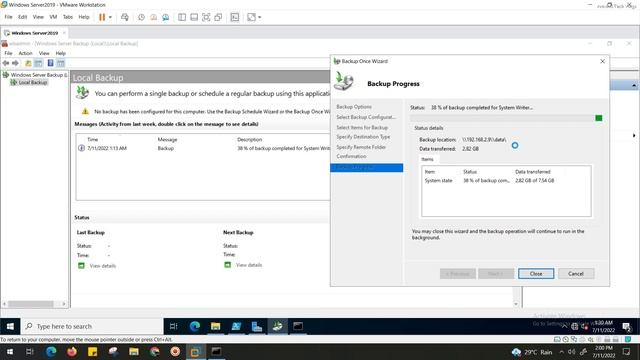Viewport: 640px width, 360px height.
Task: Click the backup progress bar in the wizard
Action: coord(506,118)
